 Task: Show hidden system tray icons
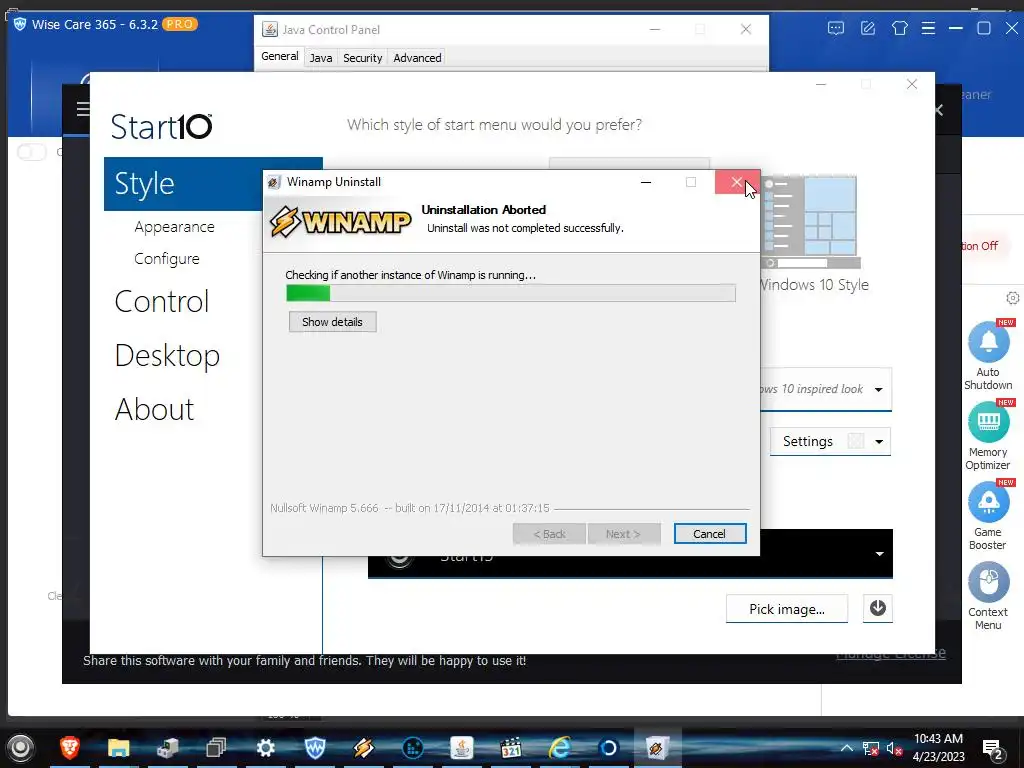click(x=846, y=748)
